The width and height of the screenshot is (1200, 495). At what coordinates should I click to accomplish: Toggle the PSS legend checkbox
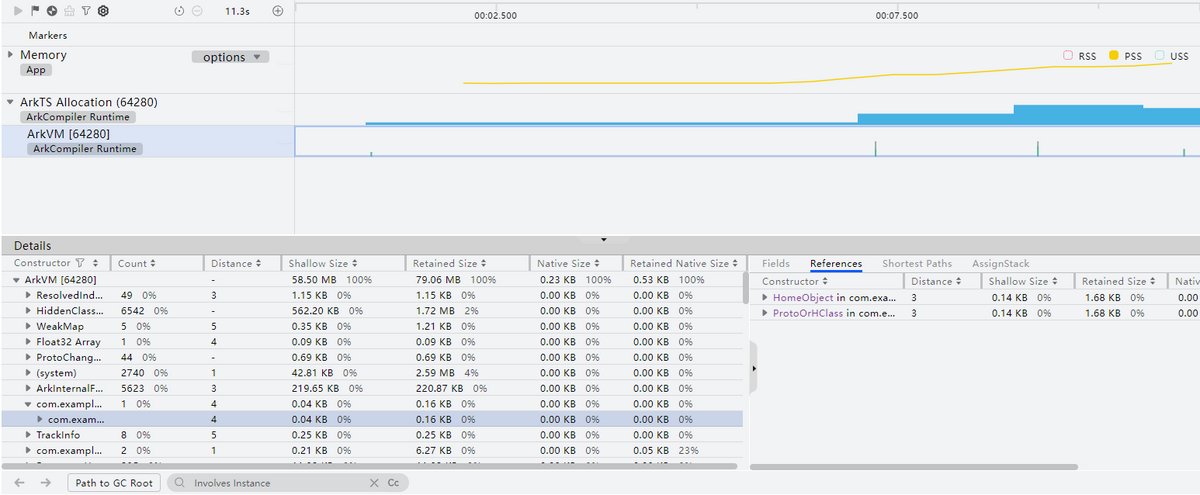[1113, 56]
